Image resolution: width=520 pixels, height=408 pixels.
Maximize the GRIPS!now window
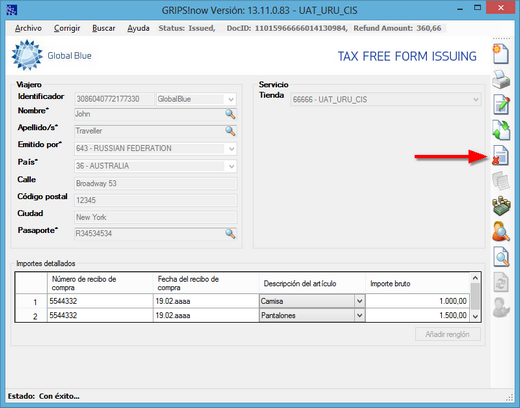477,8
